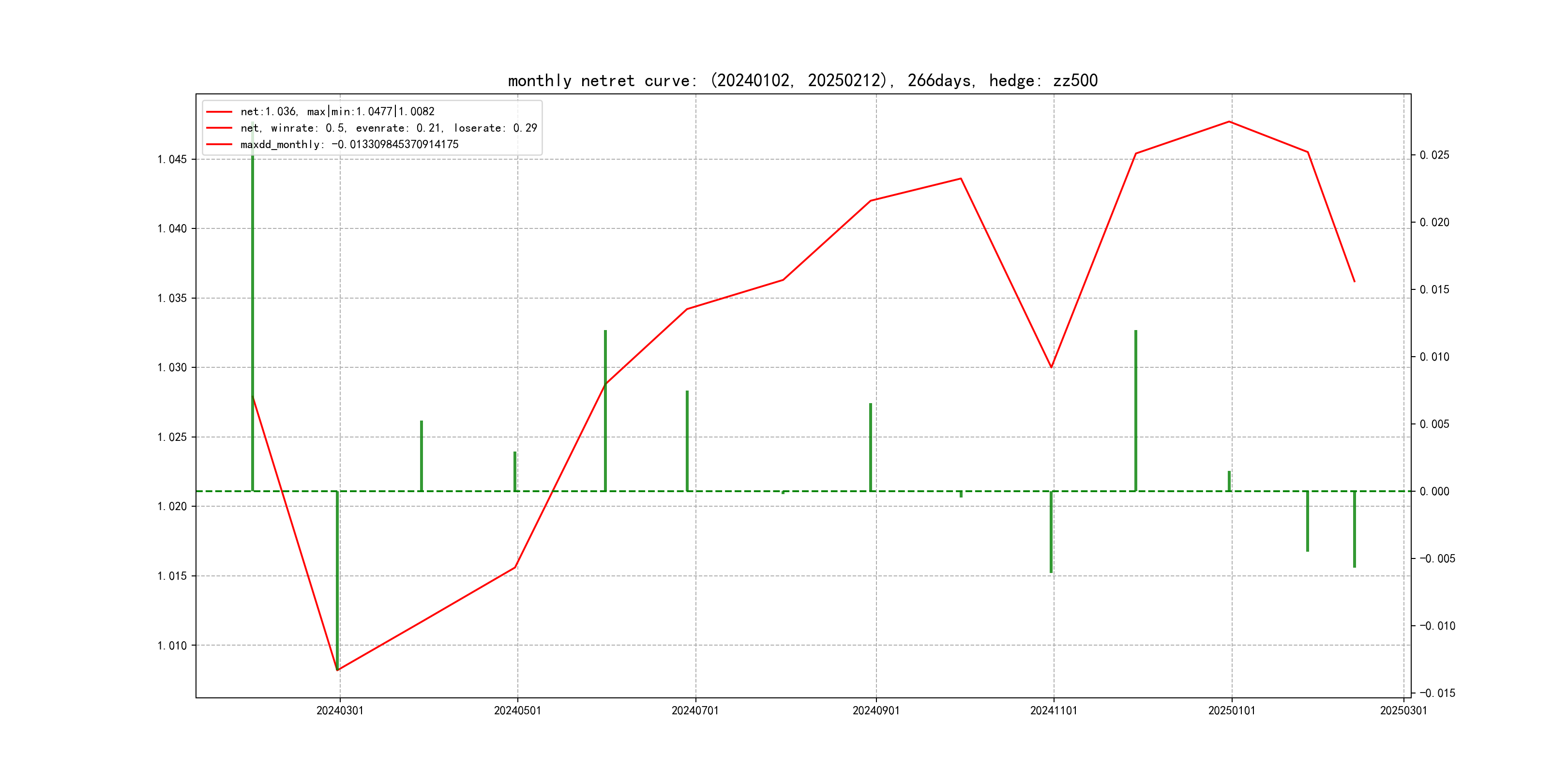
Task: Click the x-axis label 20250301
Action: coord(1403,710)
